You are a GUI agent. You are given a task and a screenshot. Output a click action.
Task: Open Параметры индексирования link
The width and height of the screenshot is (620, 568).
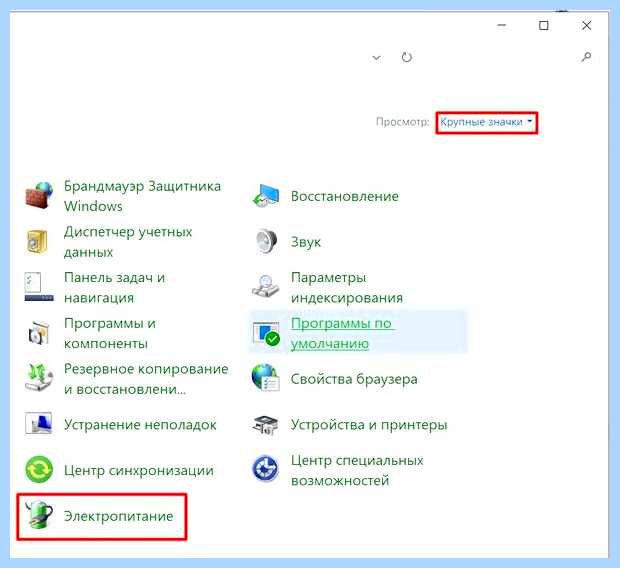click(x=347, y=287)
